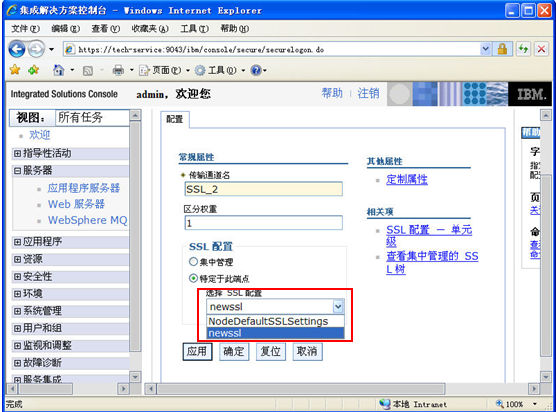Switch to the 配置 tab
Image resolution: width=556 pixels, height=412 pixels.
point(174,119)
